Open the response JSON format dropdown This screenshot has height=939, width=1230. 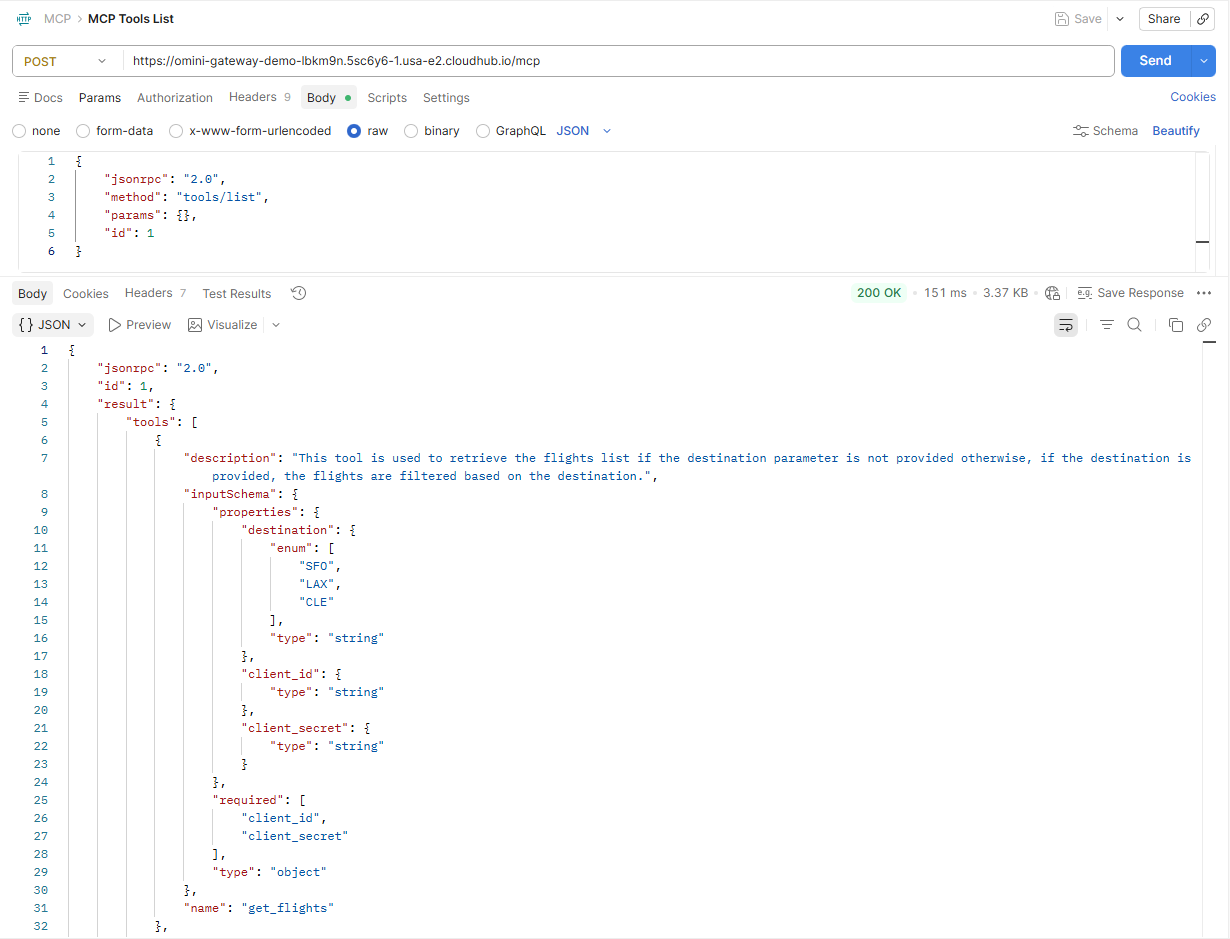[x=53, y=325]
